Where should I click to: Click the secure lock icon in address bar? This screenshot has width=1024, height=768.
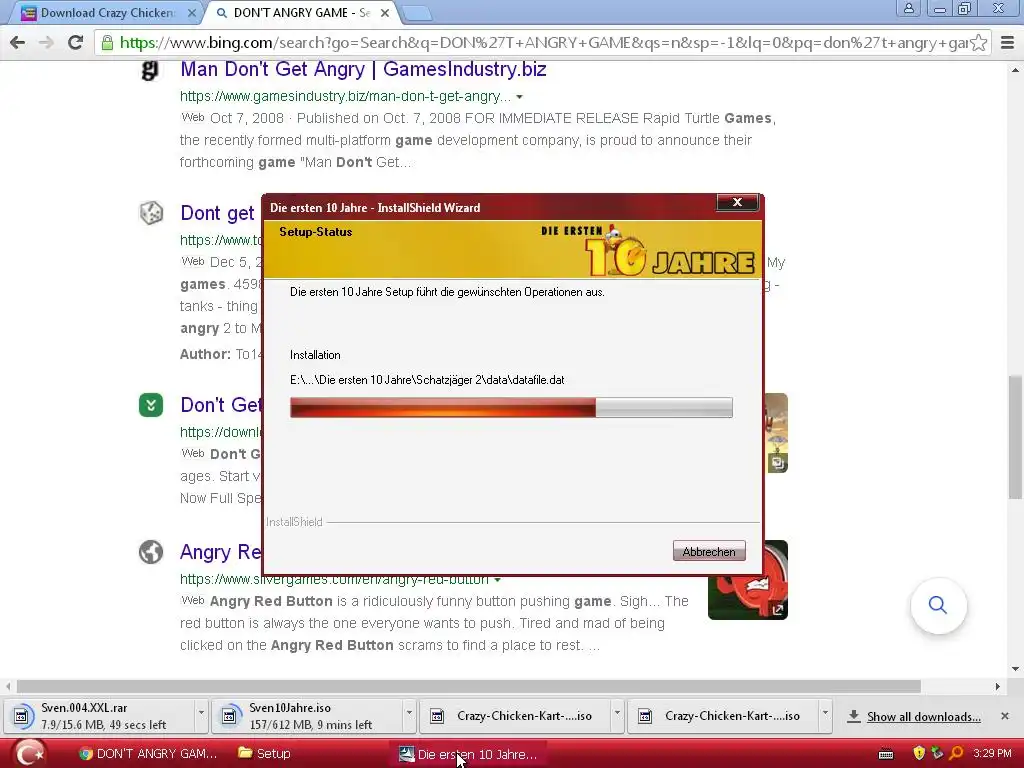coord(107,43)
